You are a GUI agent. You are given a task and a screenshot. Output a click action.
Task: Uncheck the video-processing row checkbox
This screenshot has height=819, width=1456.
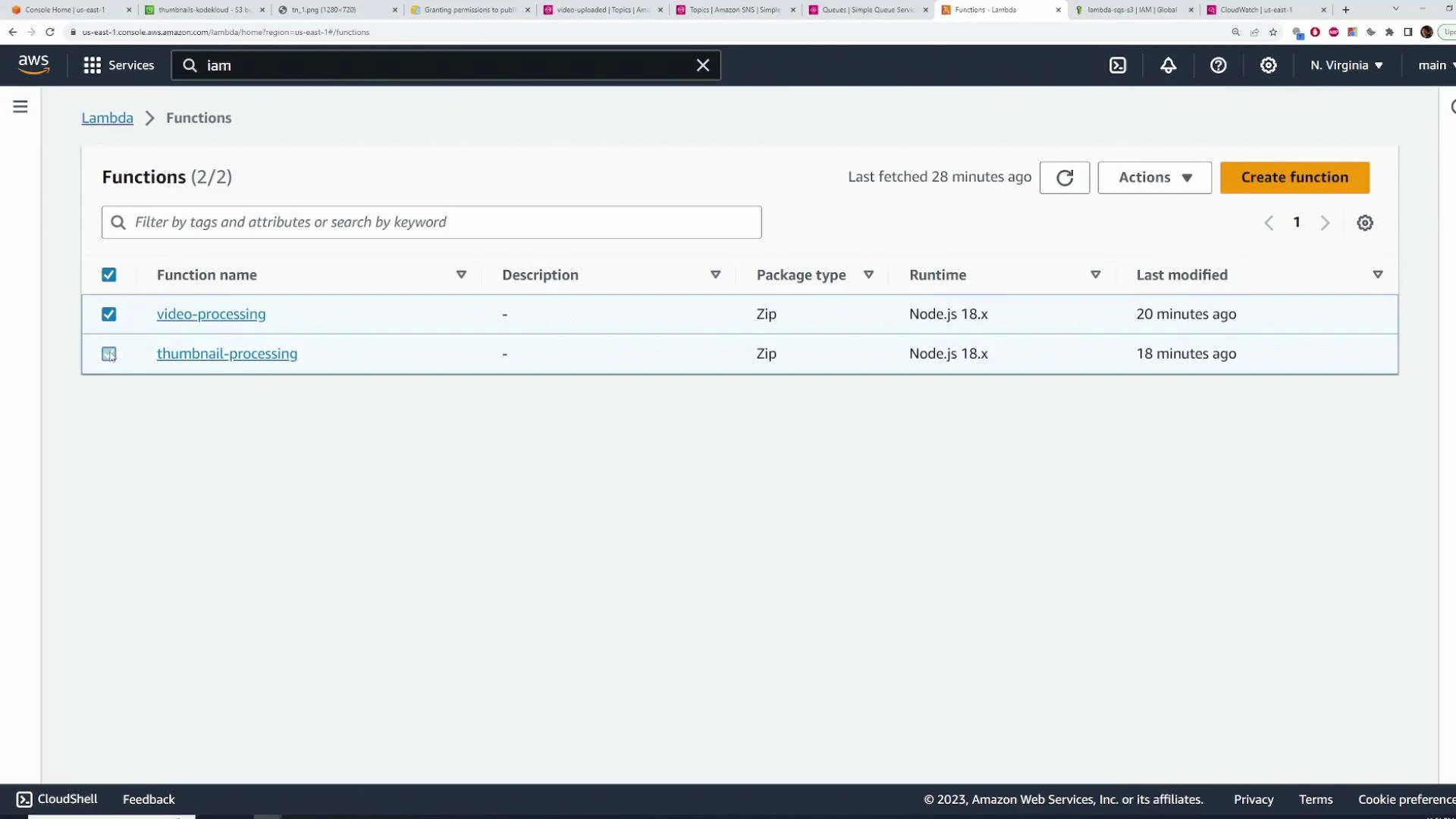pos(109,314)
